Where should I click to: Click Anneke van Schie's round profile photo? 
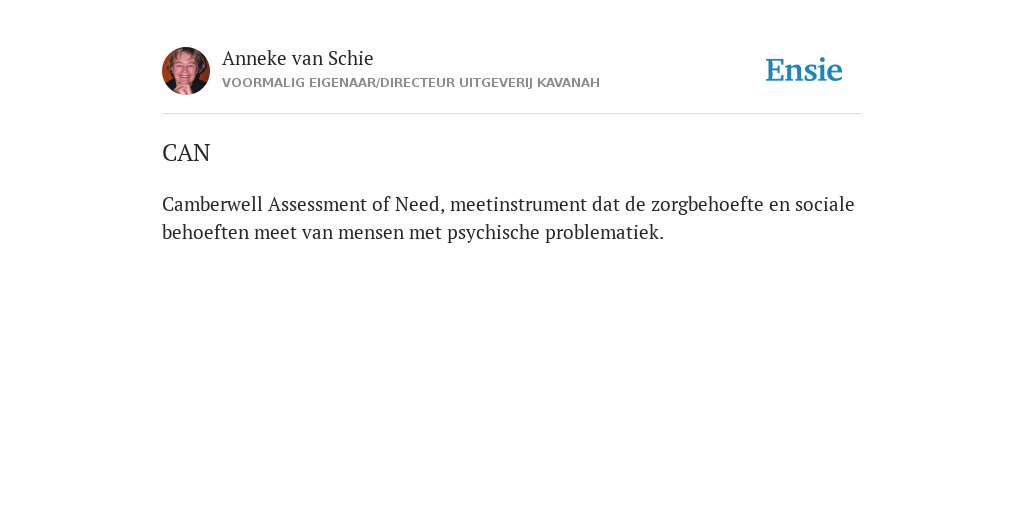click(x=186, y=71)
